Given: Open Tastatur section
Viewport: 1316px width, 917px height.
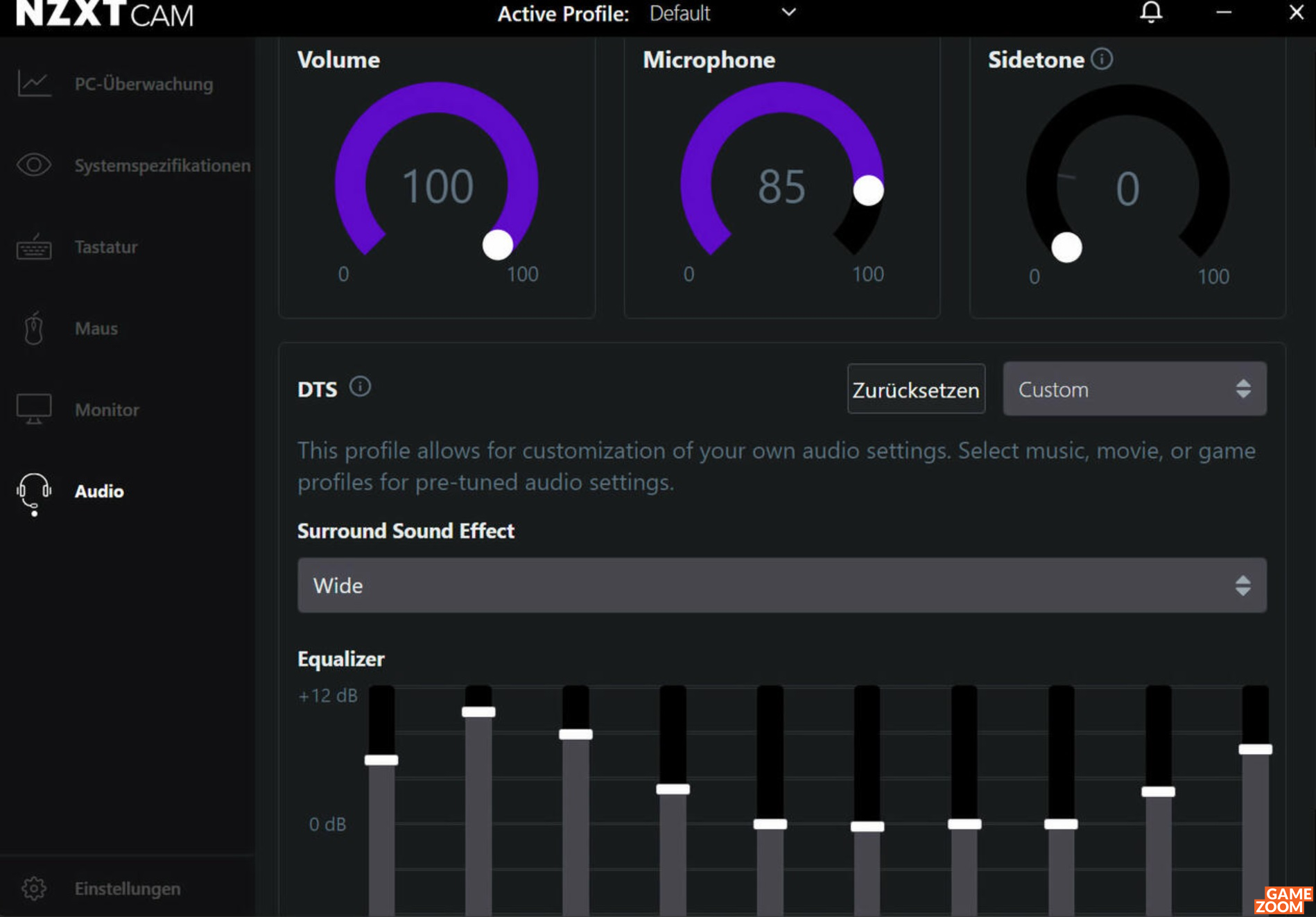Looking at the screenshot, I should point(106,247).
